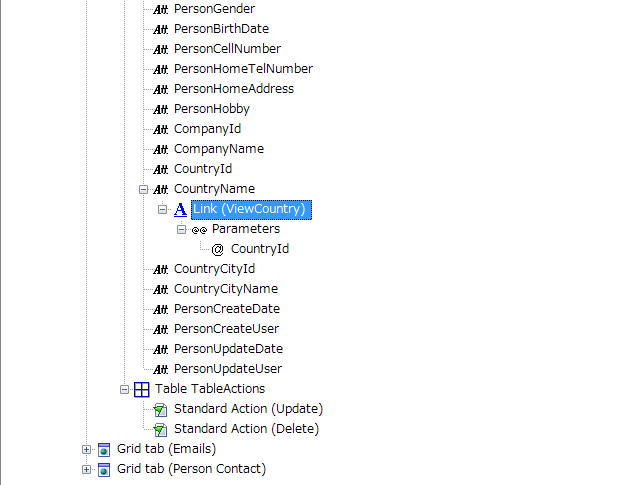
Task: Collapse the Link (ViewCountry) node
Action: point(163,209)
